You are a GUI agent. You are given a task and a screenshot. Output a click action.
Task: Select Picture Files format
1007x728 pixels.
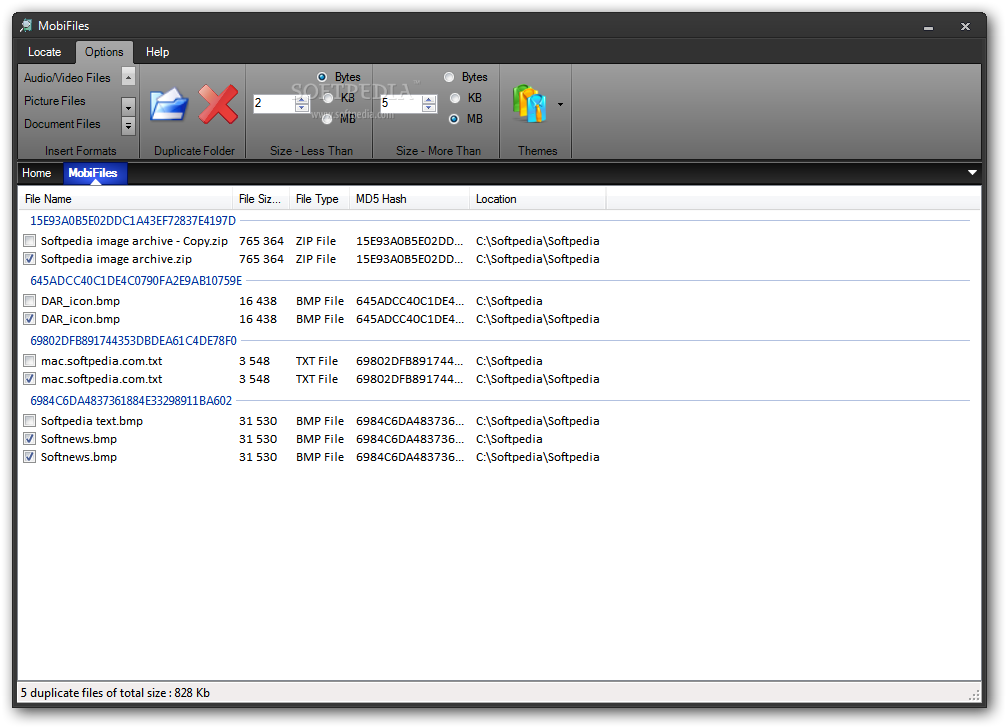pyautogui.click(x=55, y=101)
